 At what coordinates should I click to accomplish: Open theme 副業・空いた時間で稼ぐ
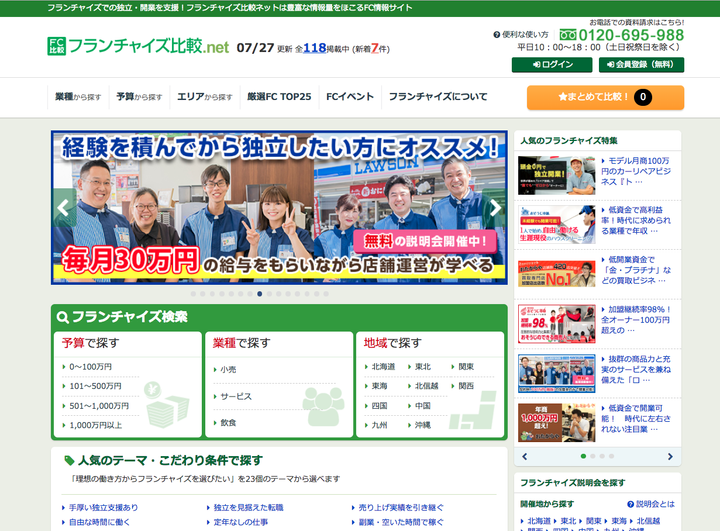pyautogui.click(x=401, y=522)
